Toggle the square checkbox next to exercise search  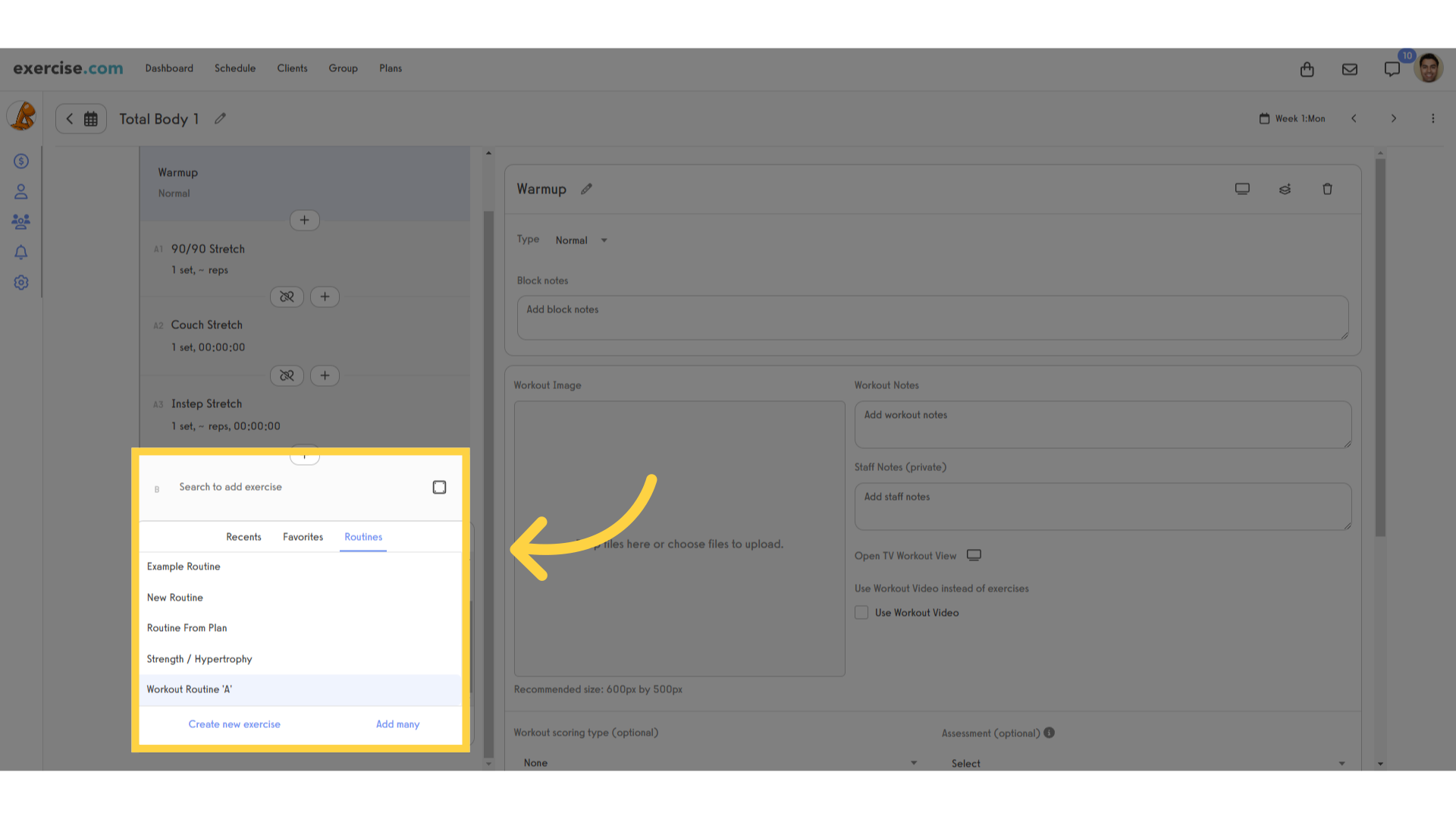439,487
